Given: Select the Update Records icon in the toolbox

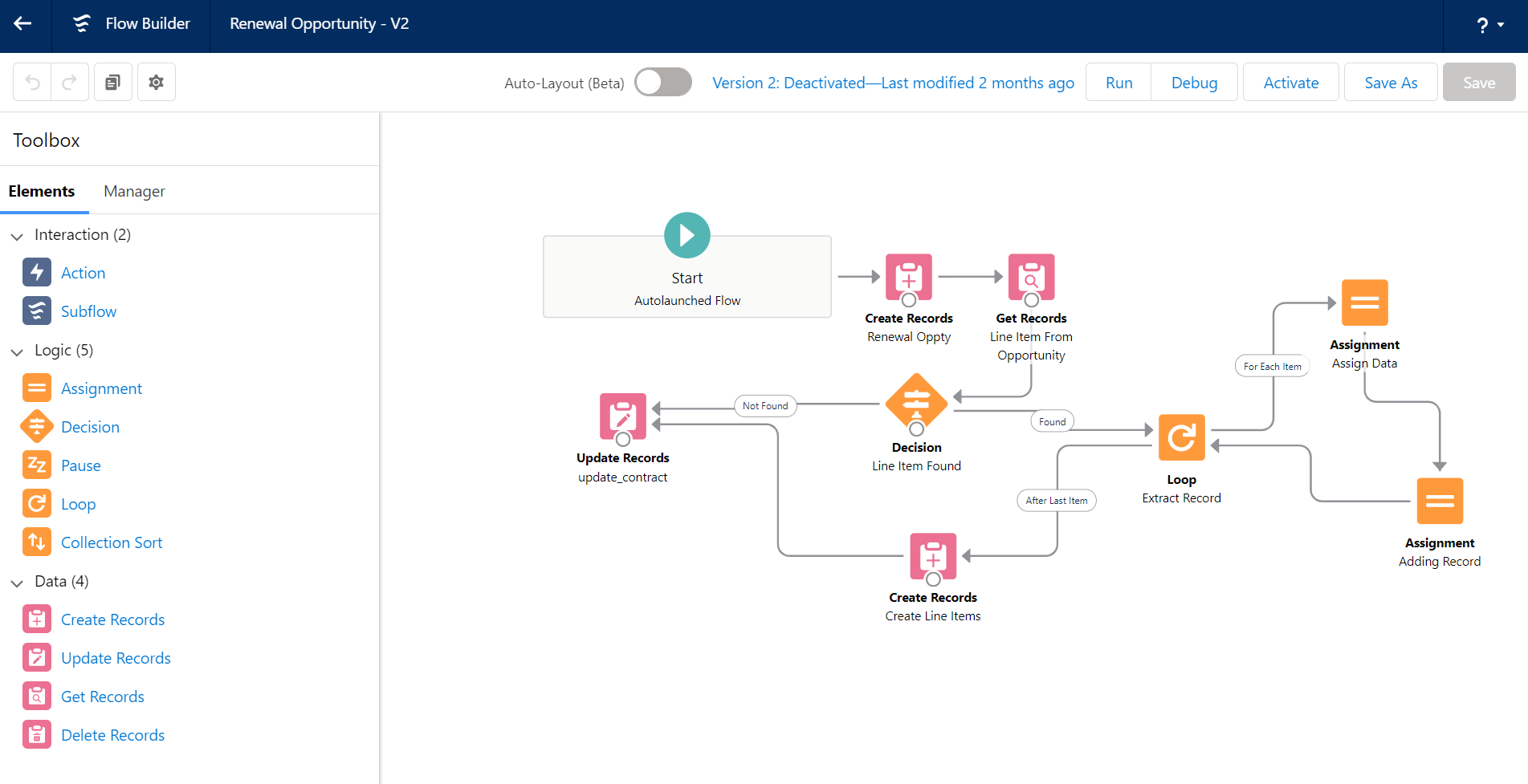Looking at the screenshot, I should click(x=37, y=658).
